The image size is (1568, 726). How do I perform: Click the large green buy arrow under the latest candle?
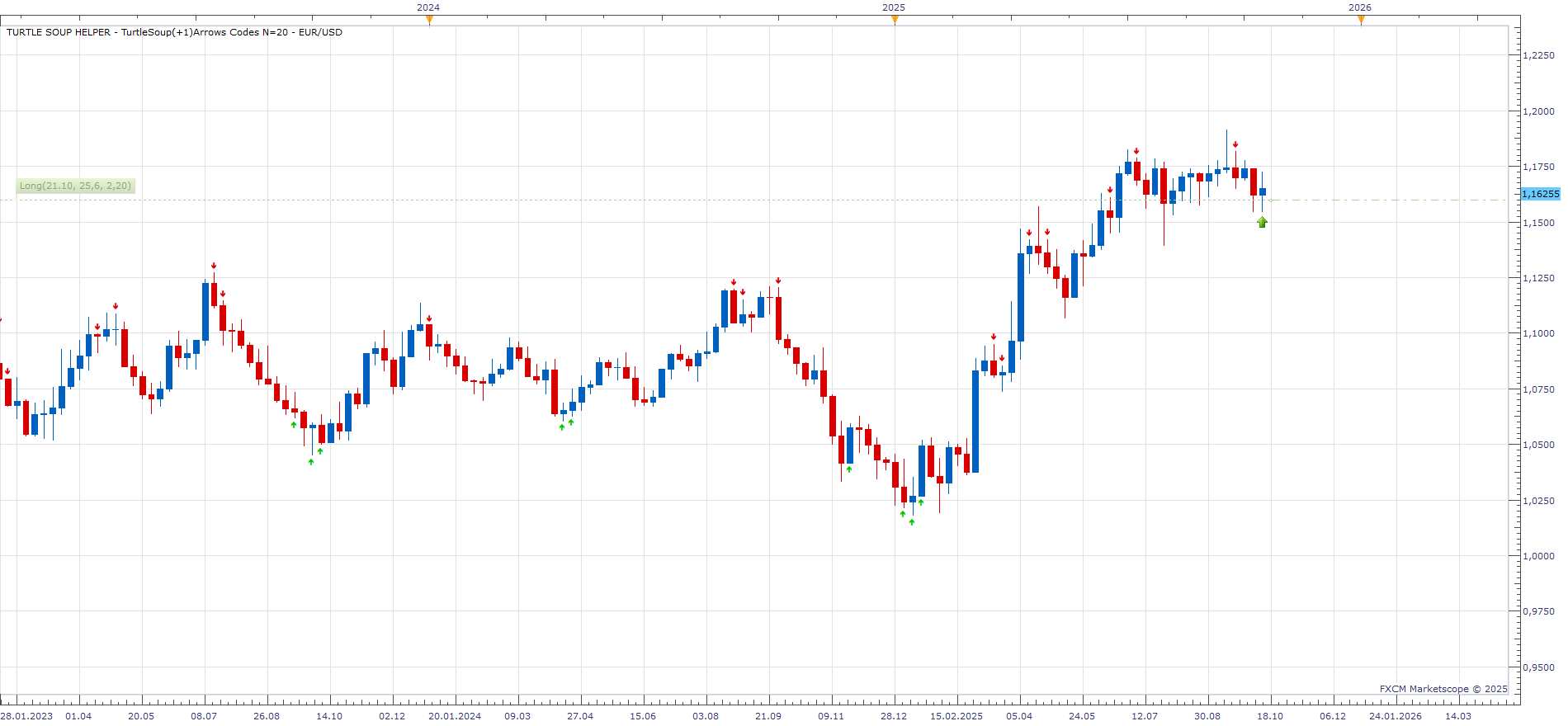[x=1262, y=222]
